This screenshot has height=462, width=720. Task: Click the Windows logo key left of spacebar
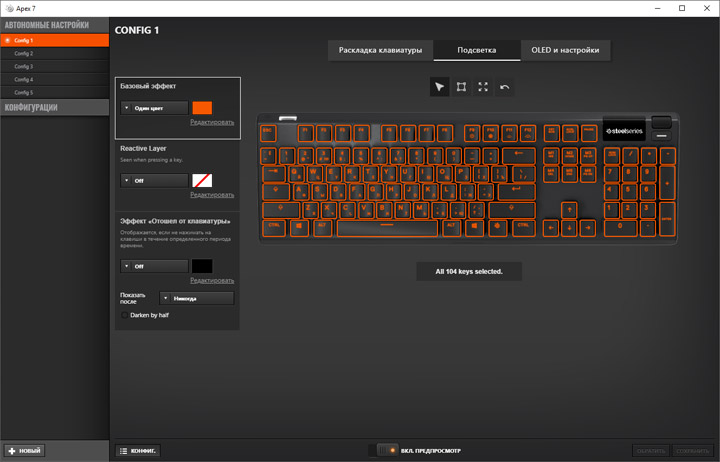point(299,228)
